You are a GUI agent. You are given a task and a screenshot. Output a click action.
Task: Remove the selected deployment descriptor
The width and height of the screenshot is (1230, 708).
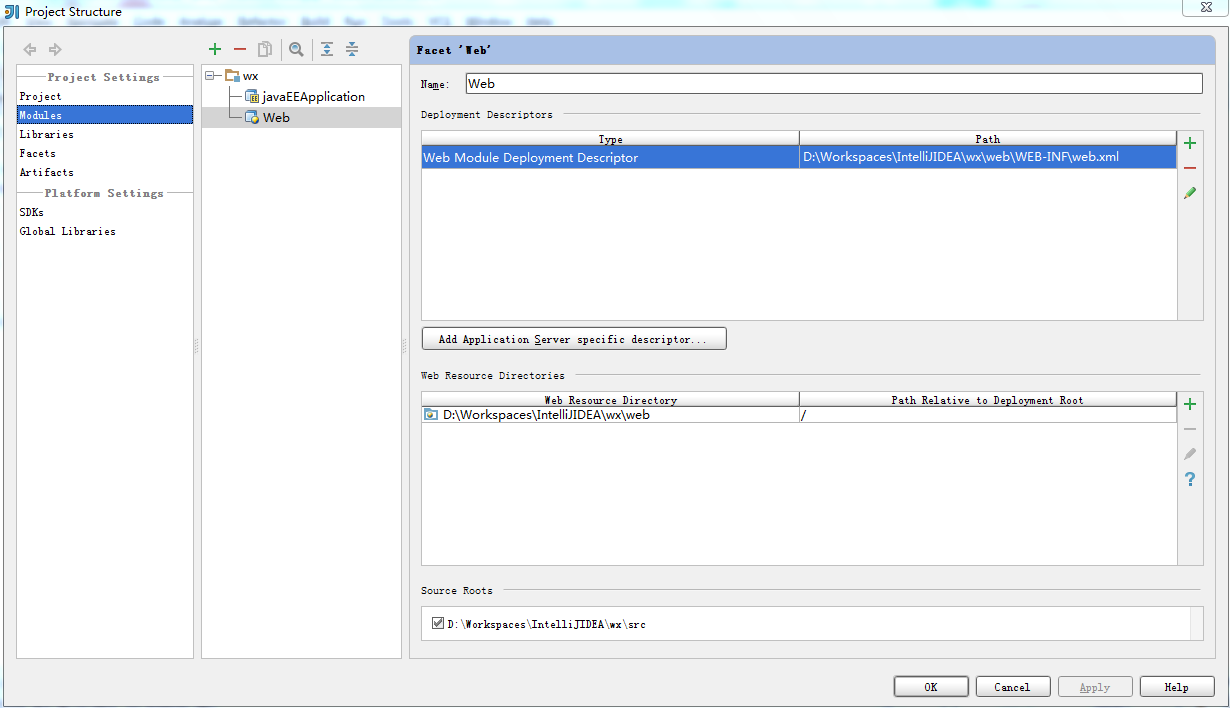pos(1190,168)
